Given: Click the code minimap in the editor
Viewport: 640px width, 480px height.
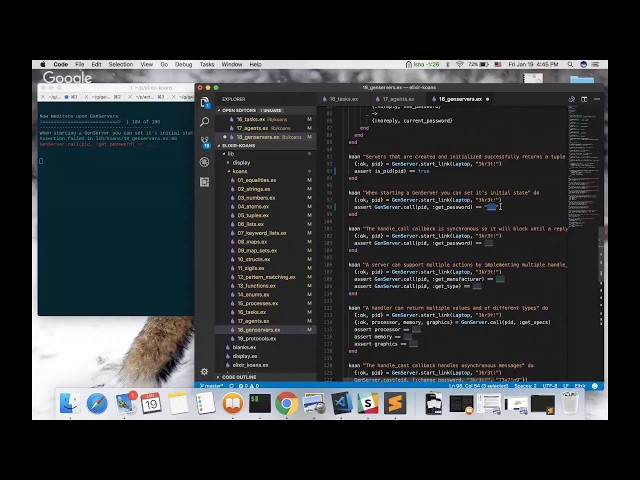Looking at the screenshot, I should tap(583, 167).
